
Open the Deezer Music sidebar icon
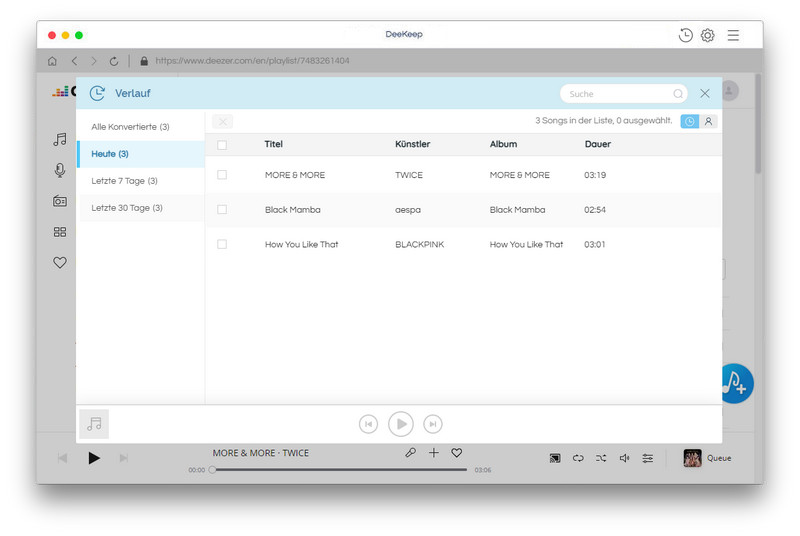click(x=60, y=139)
